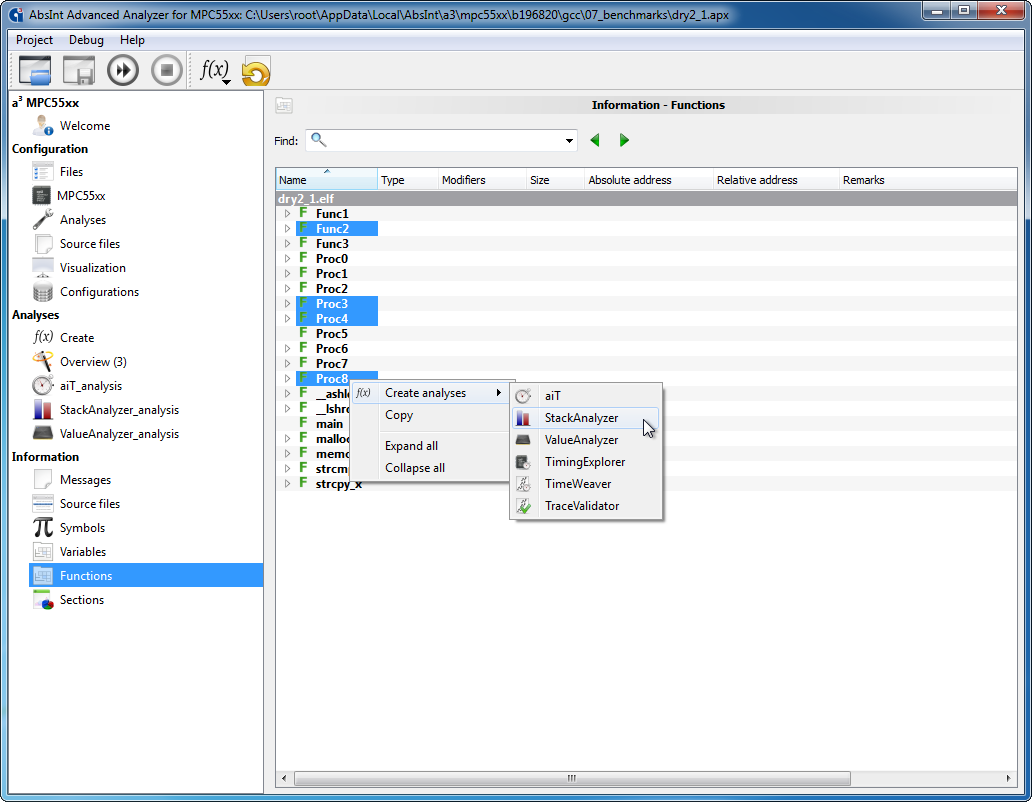This screenshot has height=802, width=1032.
Task: Open the Project menu
Action: (x=34, y=39)
